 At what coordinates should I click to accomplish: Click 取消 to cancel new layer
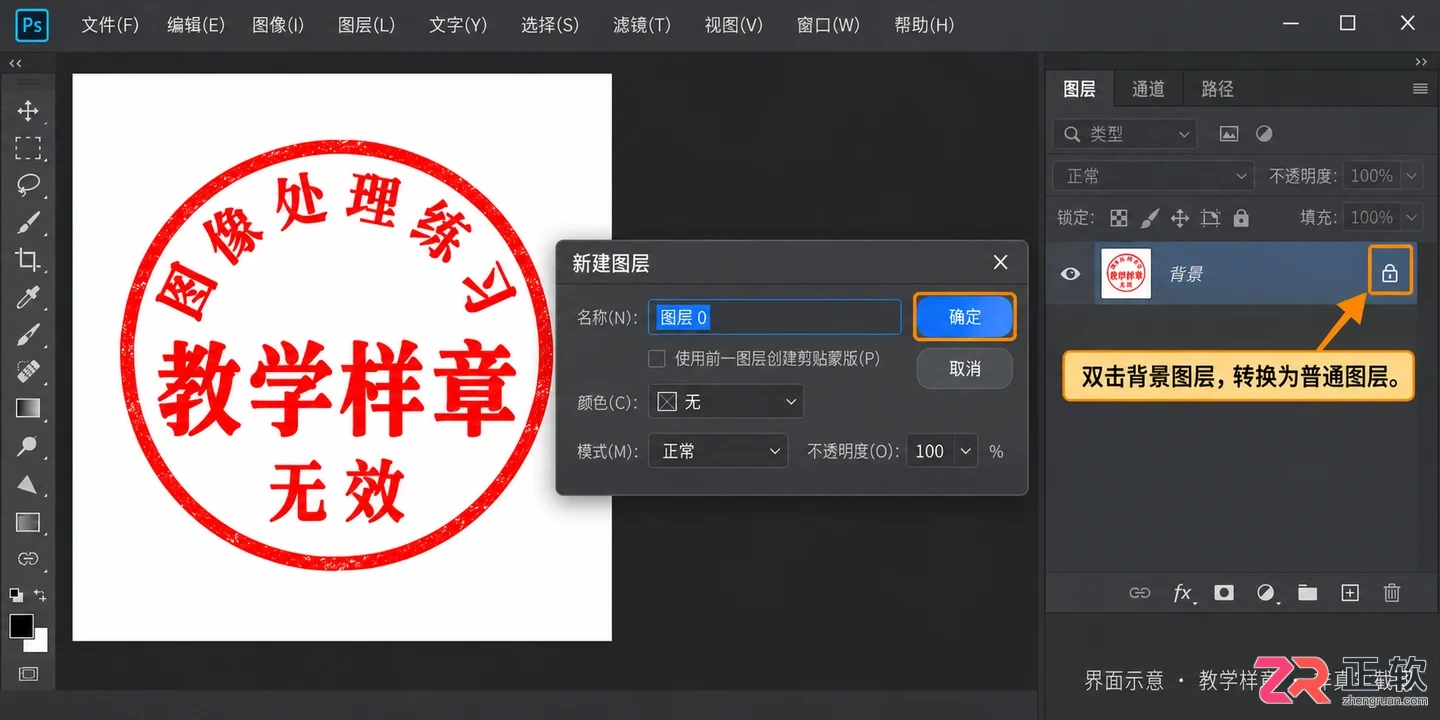pos(965,369)
